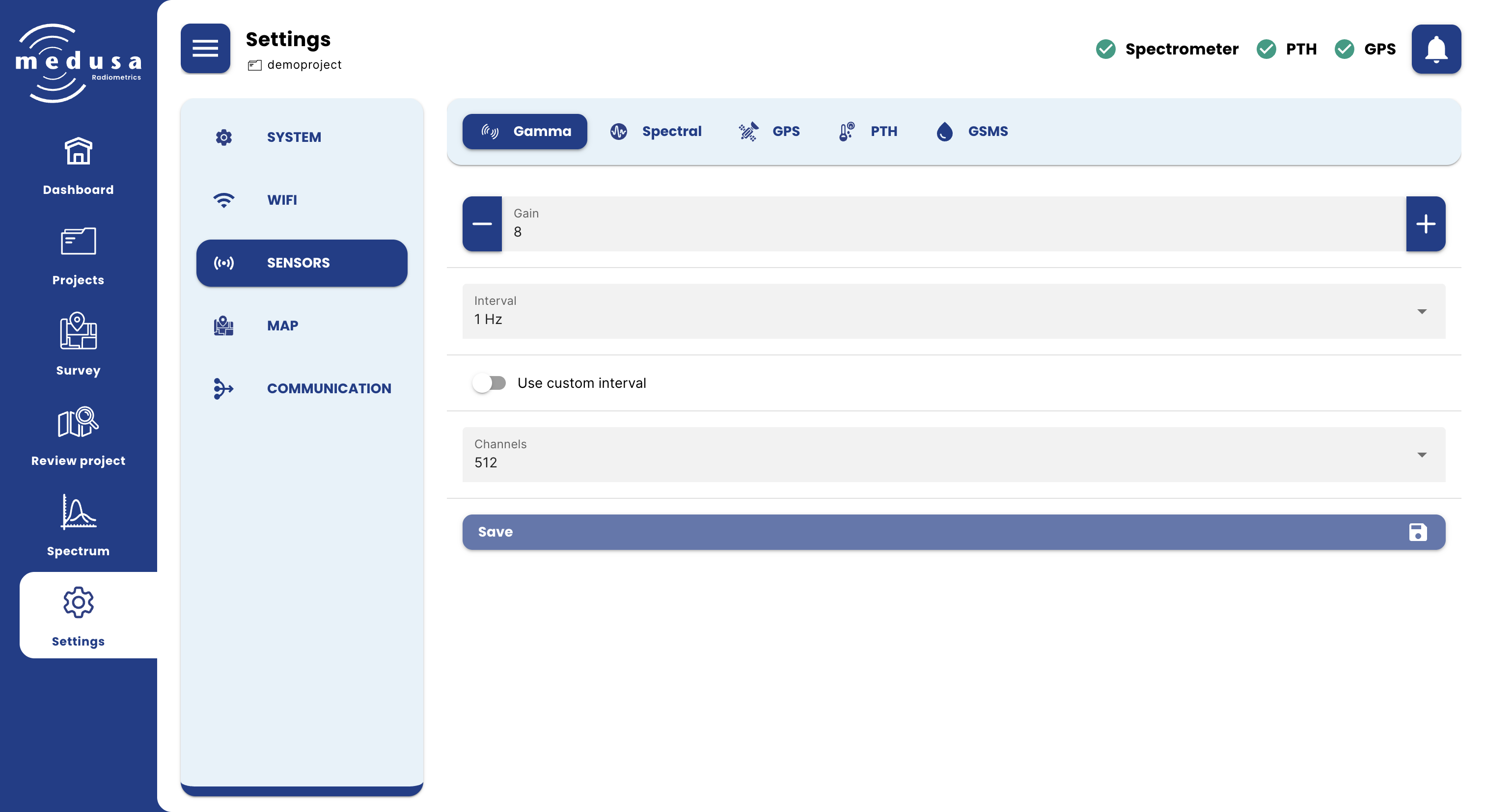
Task: Switch to the PTH sensor tab
Action: [868, 132]
